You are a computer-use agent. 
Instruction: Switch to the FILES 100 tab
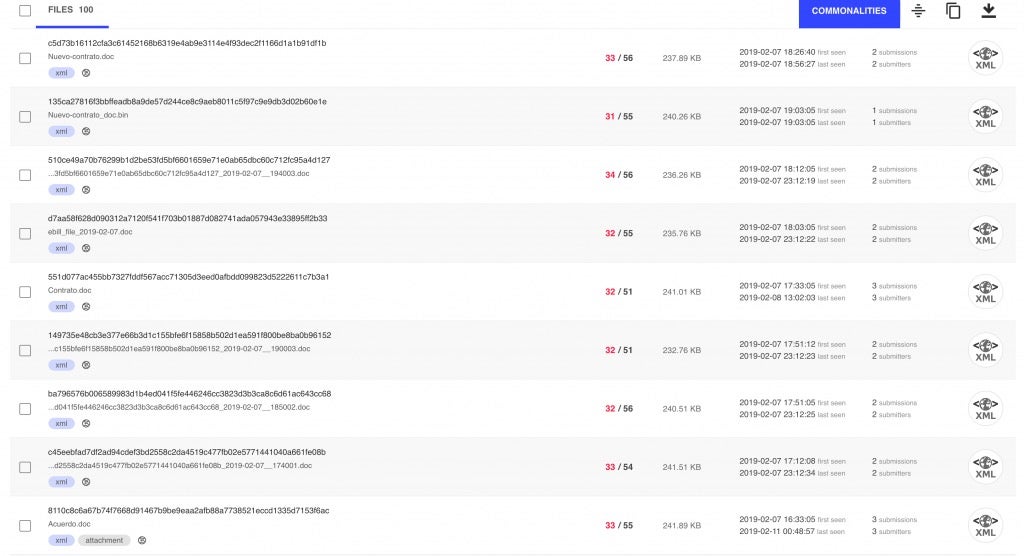71,11
